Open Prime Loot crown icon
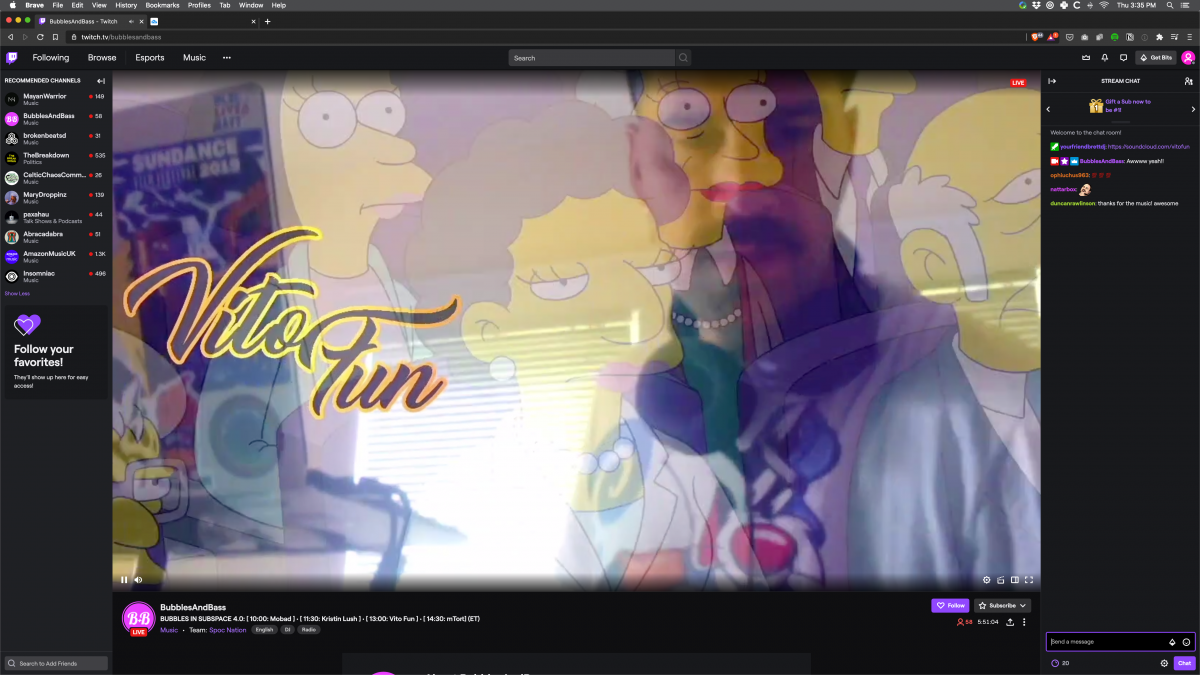The width and height of the screenshot is (1200, 675). [1085, 57]
